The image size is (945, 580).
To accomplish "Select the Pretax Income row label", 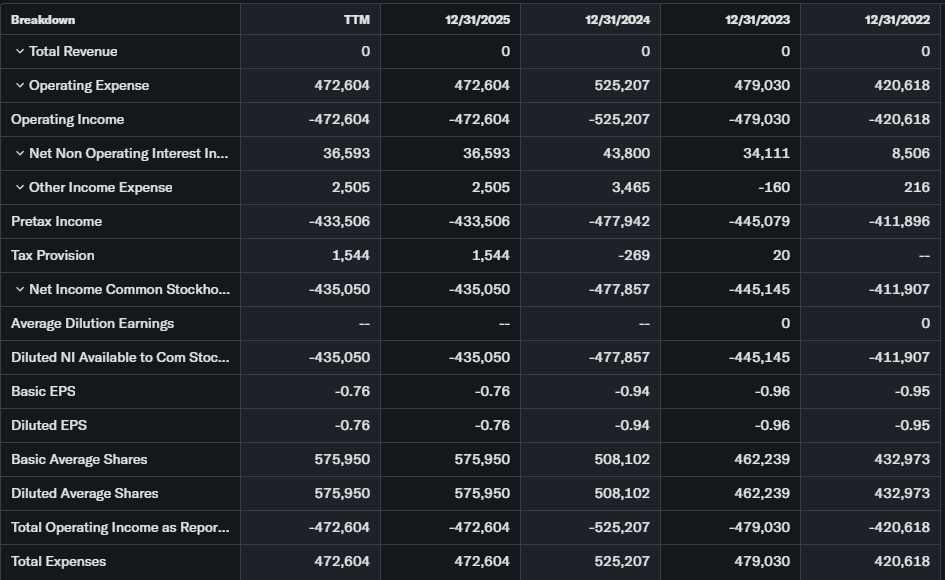I will click(57, 222).
